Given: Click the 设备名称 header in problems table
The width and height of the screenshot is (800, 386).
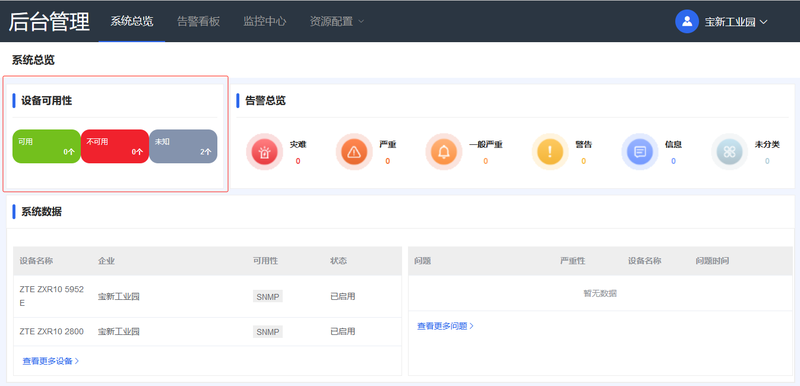Looking at the screenshot, I should 644,261.
